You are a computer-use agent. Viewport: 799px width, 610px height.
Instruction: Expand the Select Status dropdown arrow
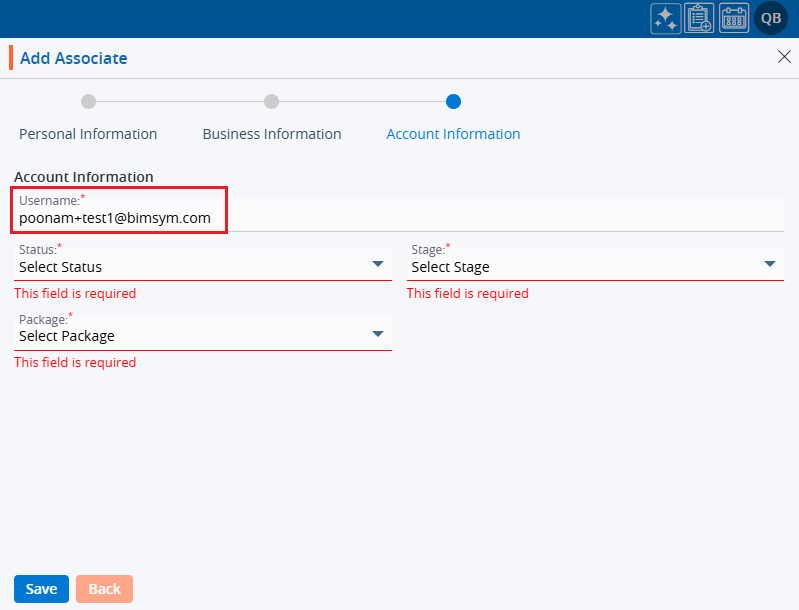pos(378,264)
